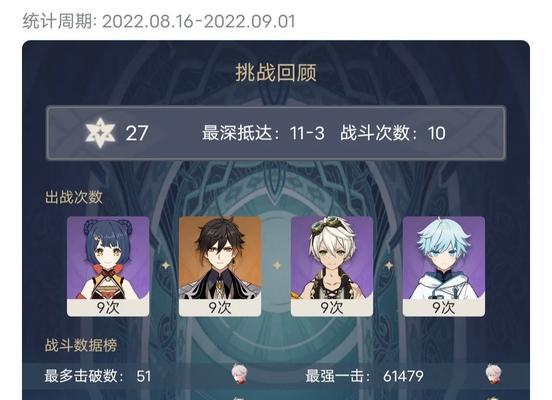Click the 9次 label under Xiangling
Screen dimensions: 552x400
point(108,308)
